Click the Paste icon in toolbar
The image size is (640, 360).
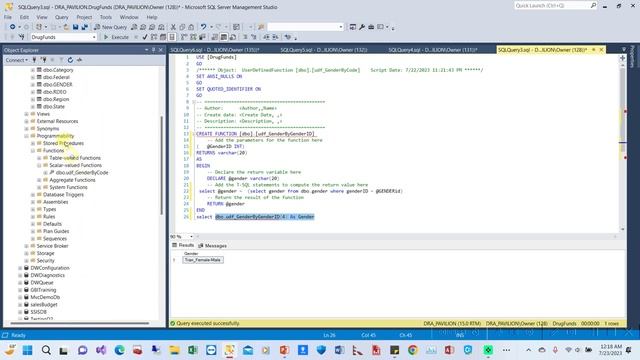click(x=191, y=27)
